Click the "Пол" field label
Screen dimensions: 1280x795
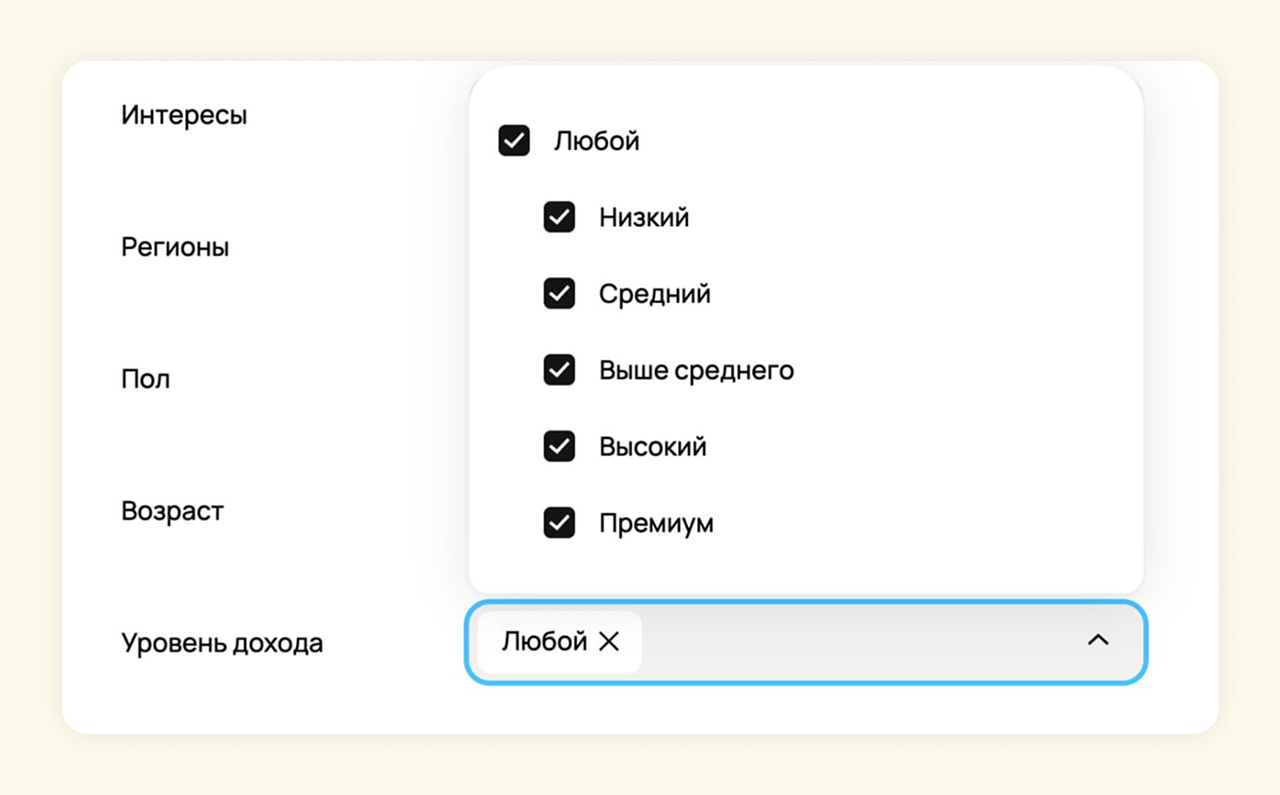coord(146,379)
